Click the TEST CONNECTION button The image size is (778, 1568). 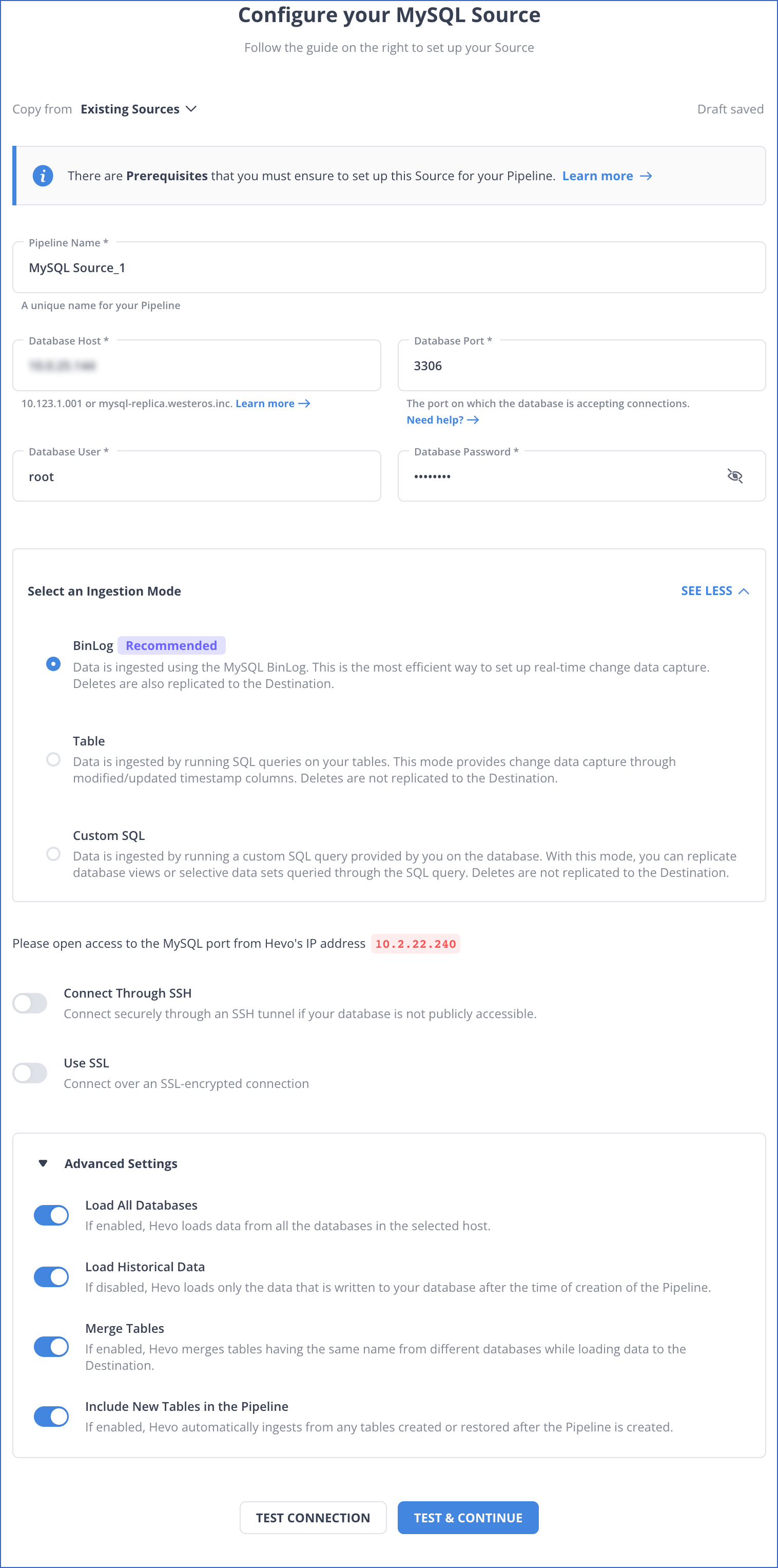pos(313,1518)
